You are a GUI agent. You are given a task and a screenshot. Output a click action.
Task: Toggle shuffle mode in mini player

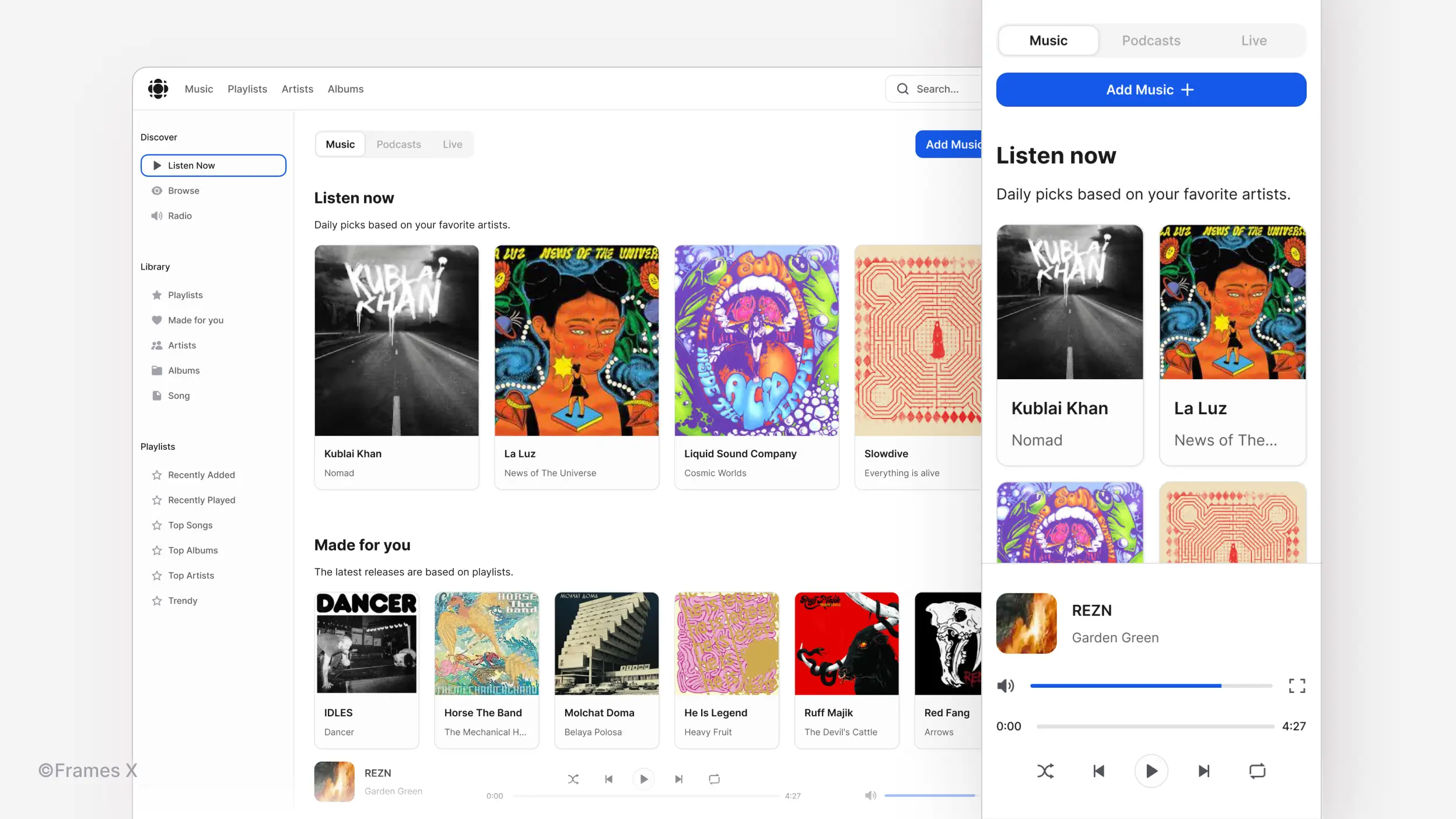click(x=573, y=779)
